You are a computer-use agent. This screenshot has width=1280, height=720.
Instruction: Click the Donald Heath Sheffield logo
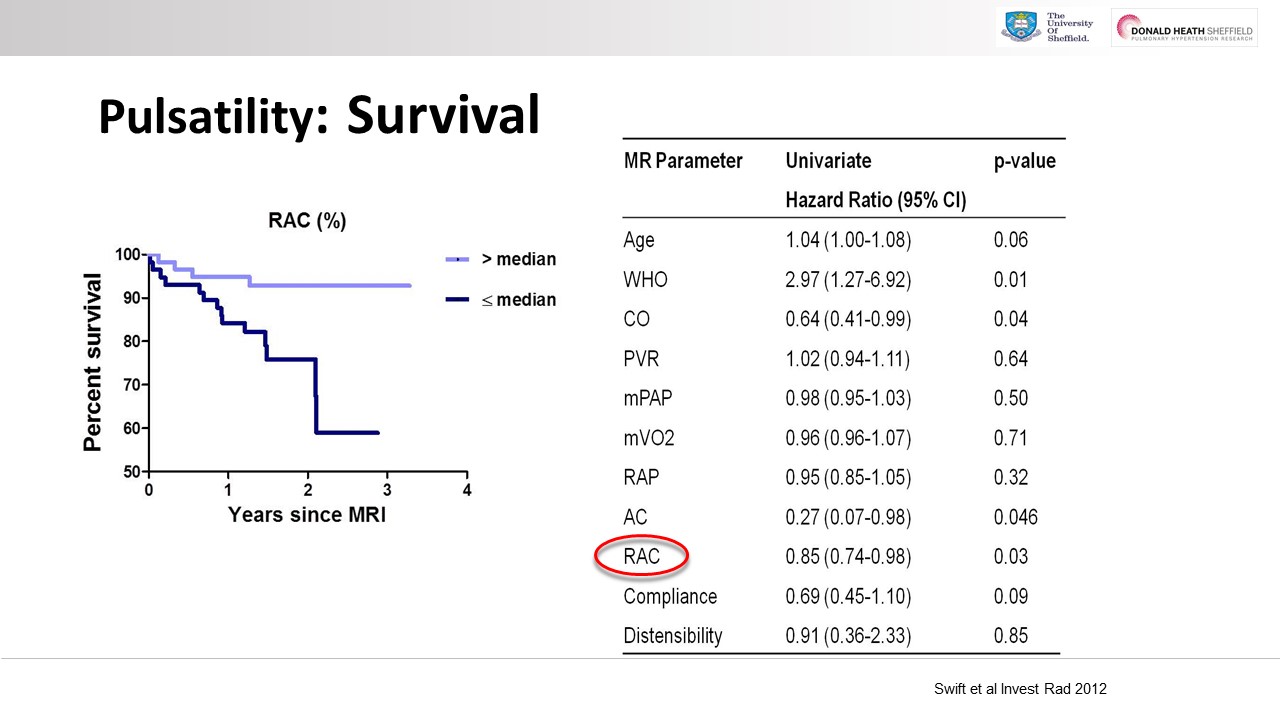click(x=1184, y=29)
